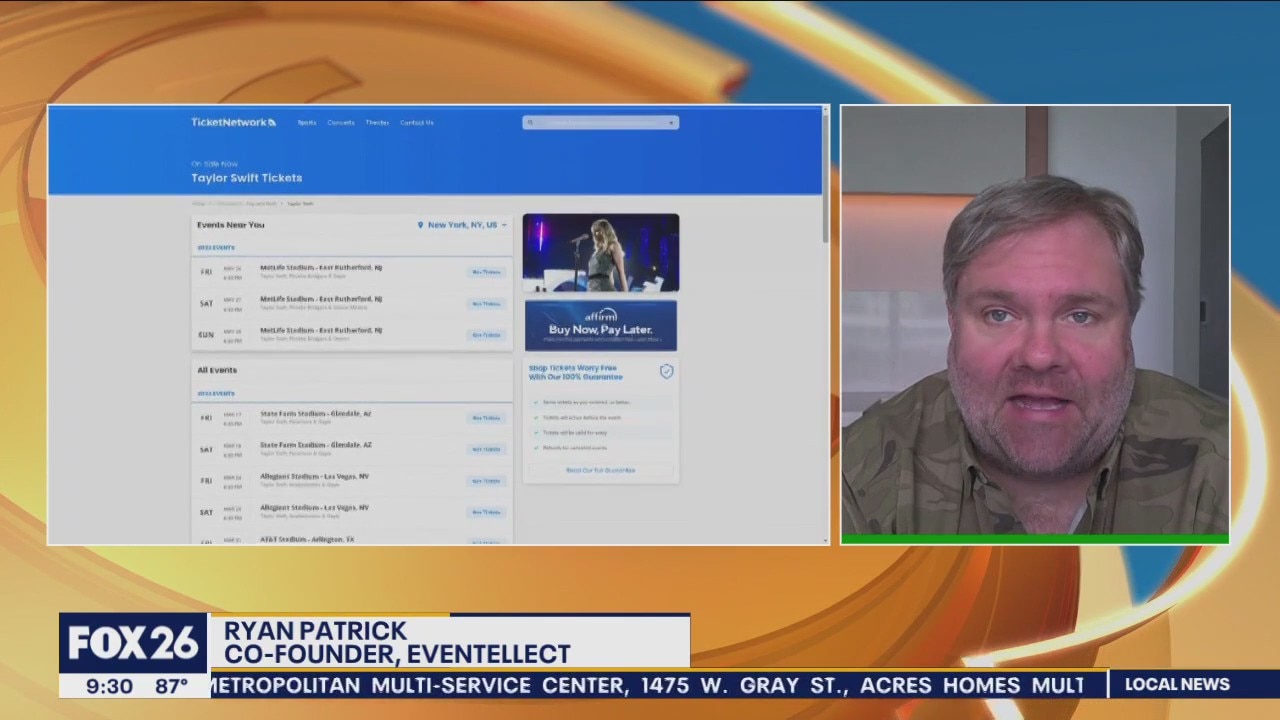Go to Contact Us page

coord(417,123)
